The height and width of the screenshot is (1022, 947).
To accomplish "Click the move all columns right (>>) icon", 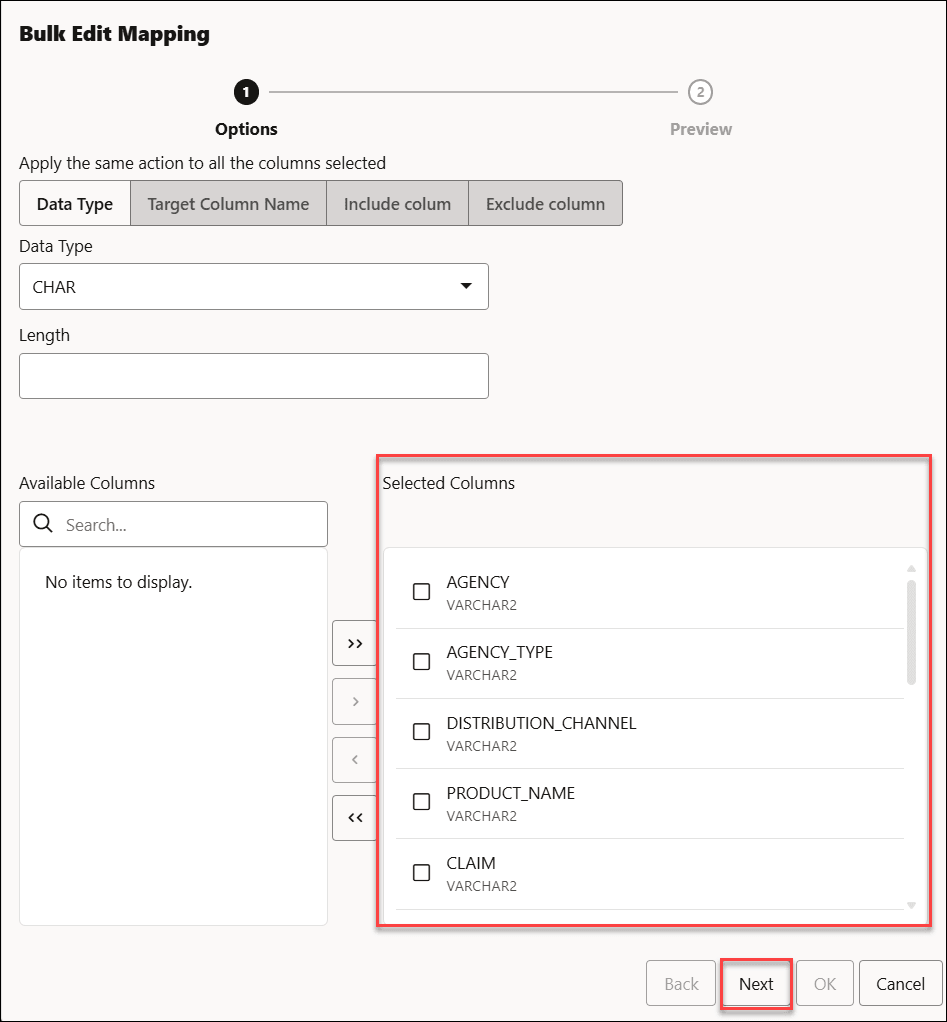I will click(354, 643).
